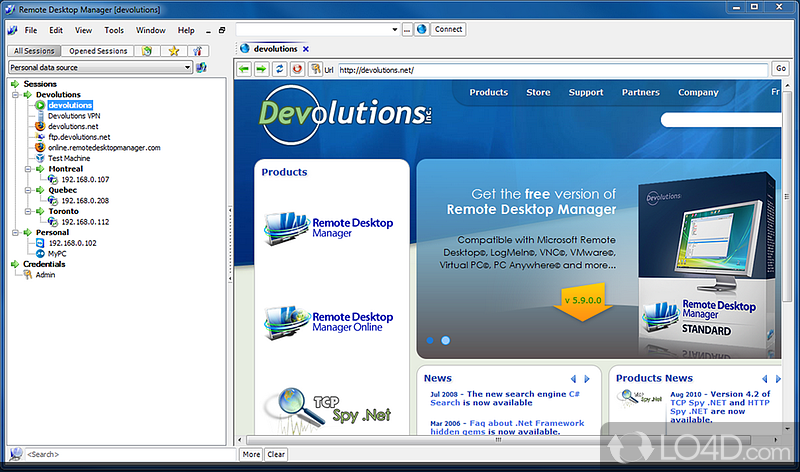Open the tools tab icon beside star
800x472 pixels.
(x=197, y=51)
